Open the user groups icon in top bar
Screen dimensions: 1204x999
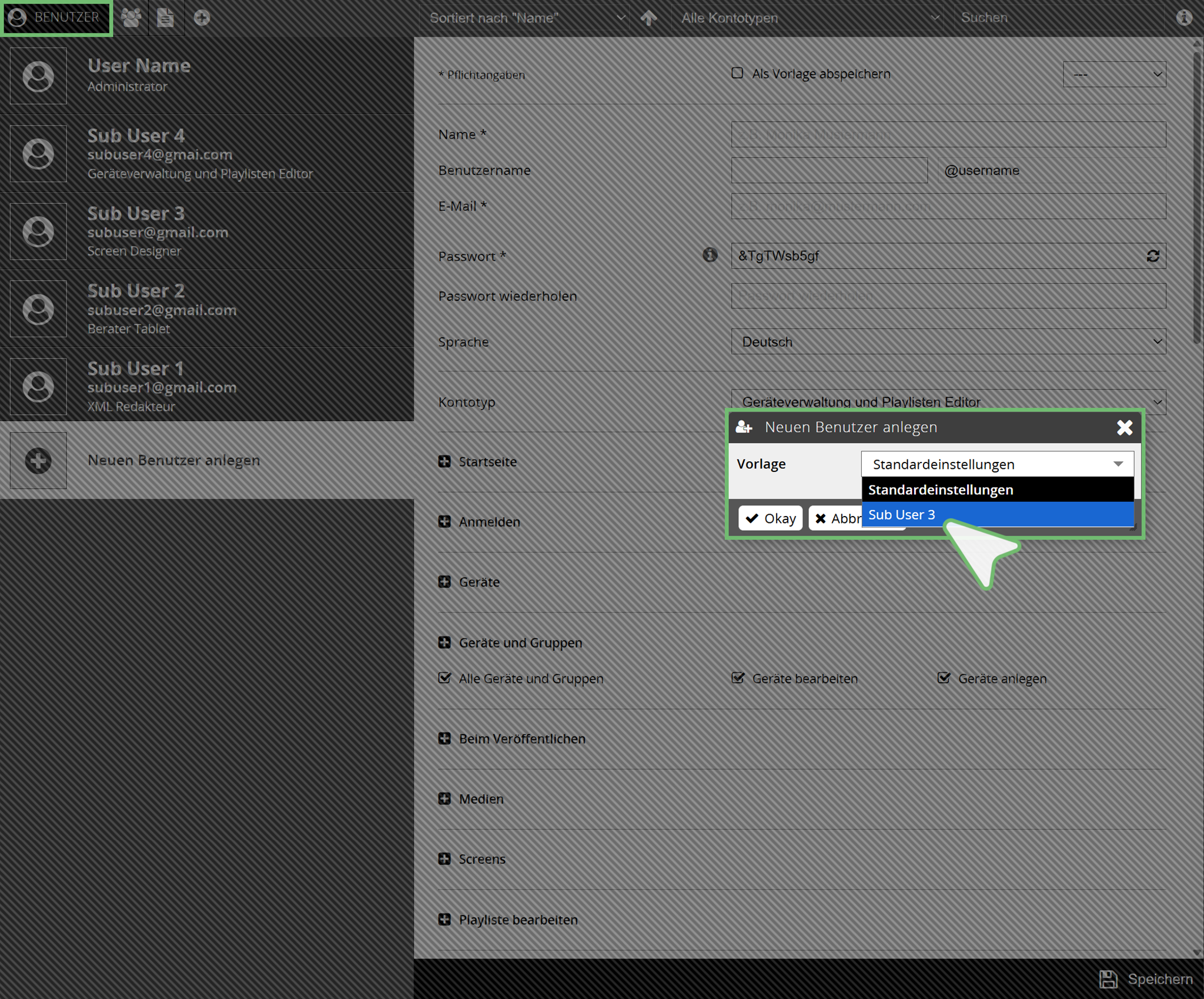pyautogui.click(x=131, y=18)
